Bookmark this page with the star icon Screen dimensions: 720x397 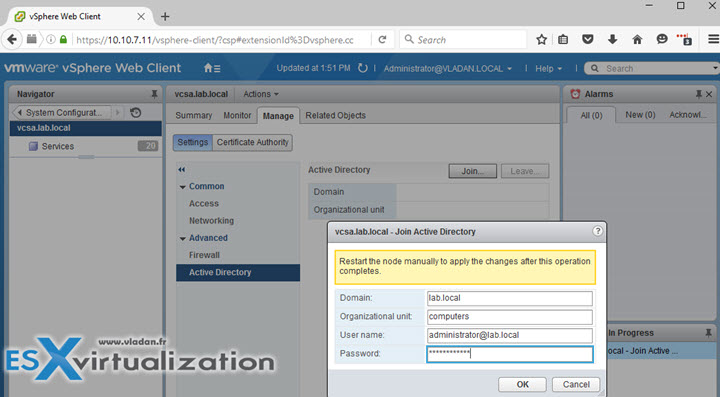(541, 39)
